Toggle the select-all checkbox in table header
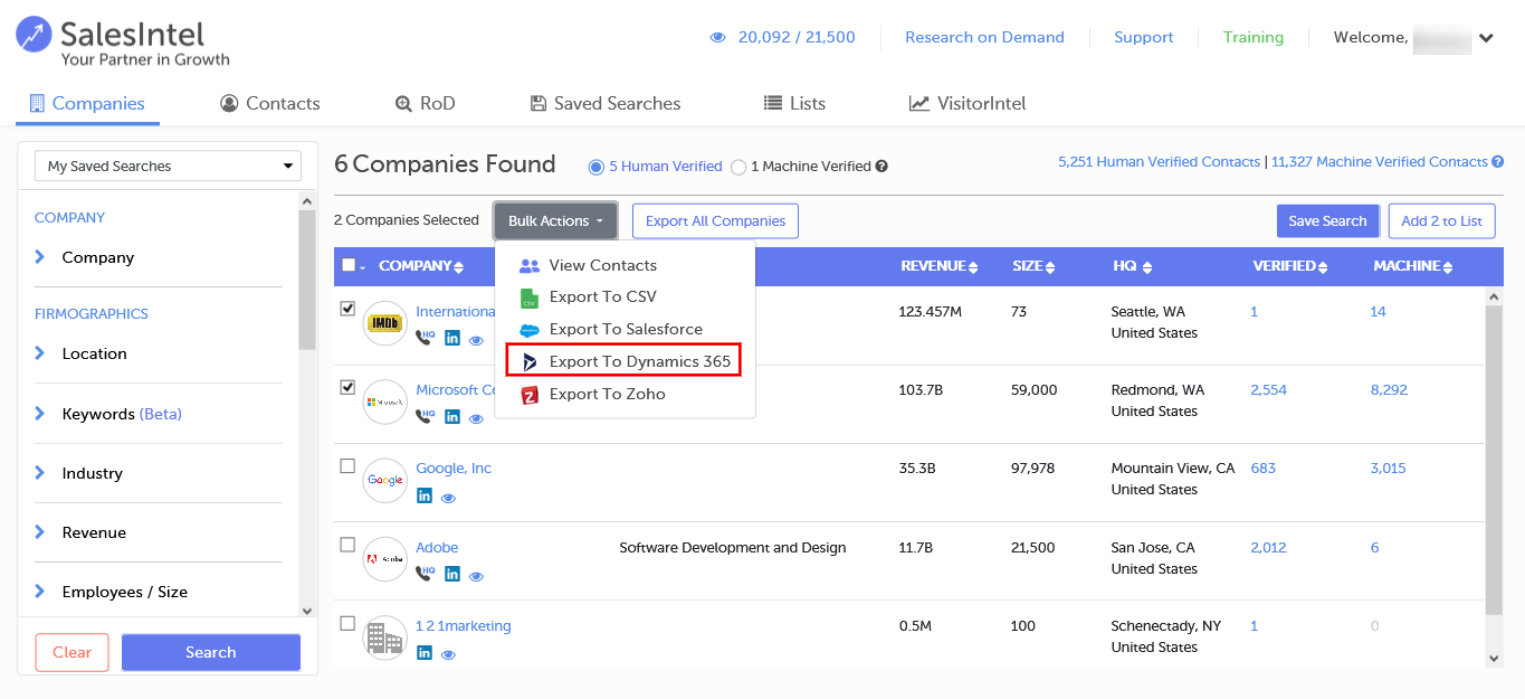This screenshot has width=1525, height=699. click(348, 266)
